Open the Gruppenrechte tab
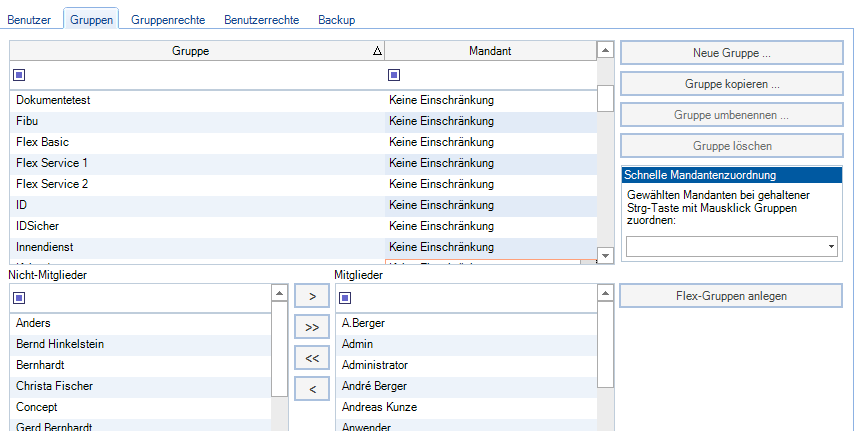The height and width of the screenshot is (431, 854). click(x=170, y=20)
